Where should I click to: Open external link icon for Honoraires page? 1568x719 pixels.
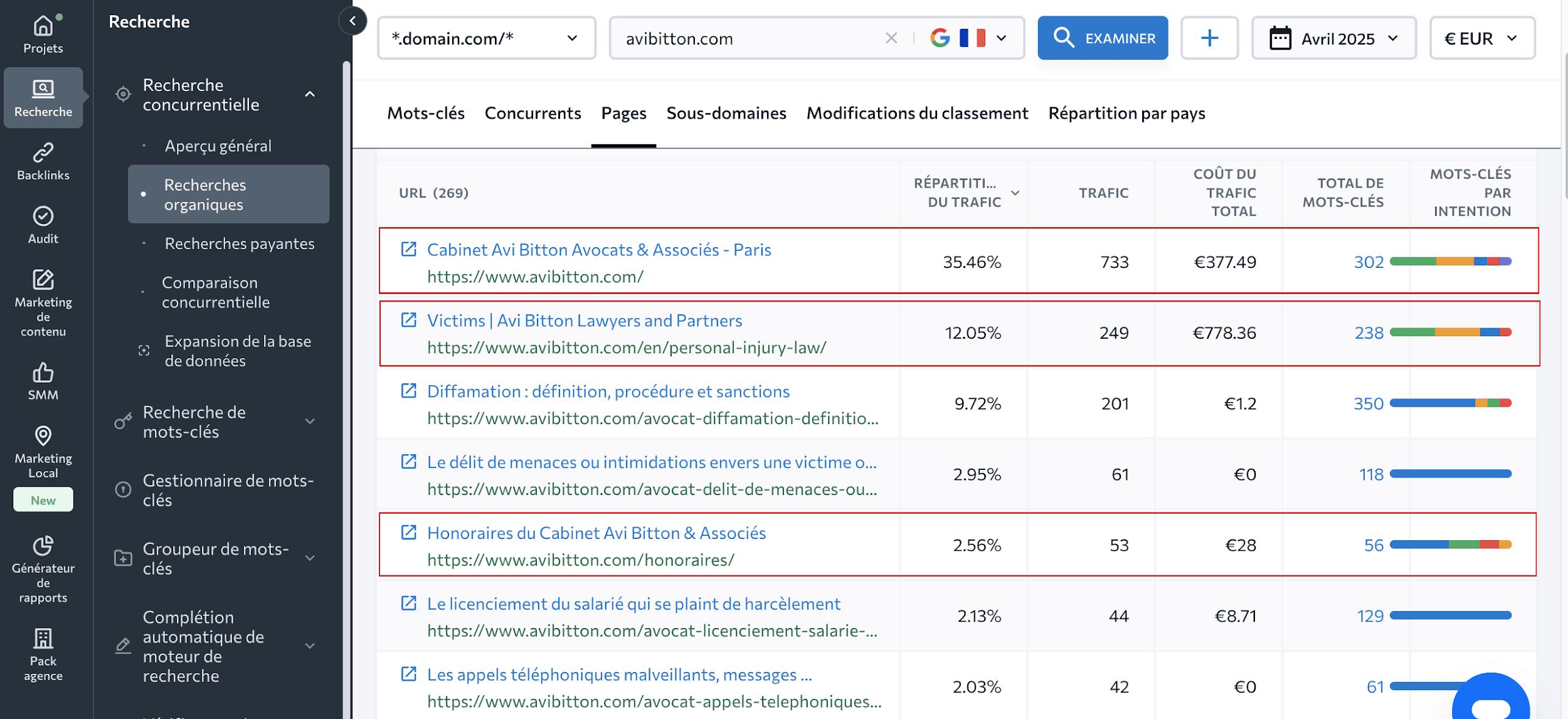pos(408,533)
